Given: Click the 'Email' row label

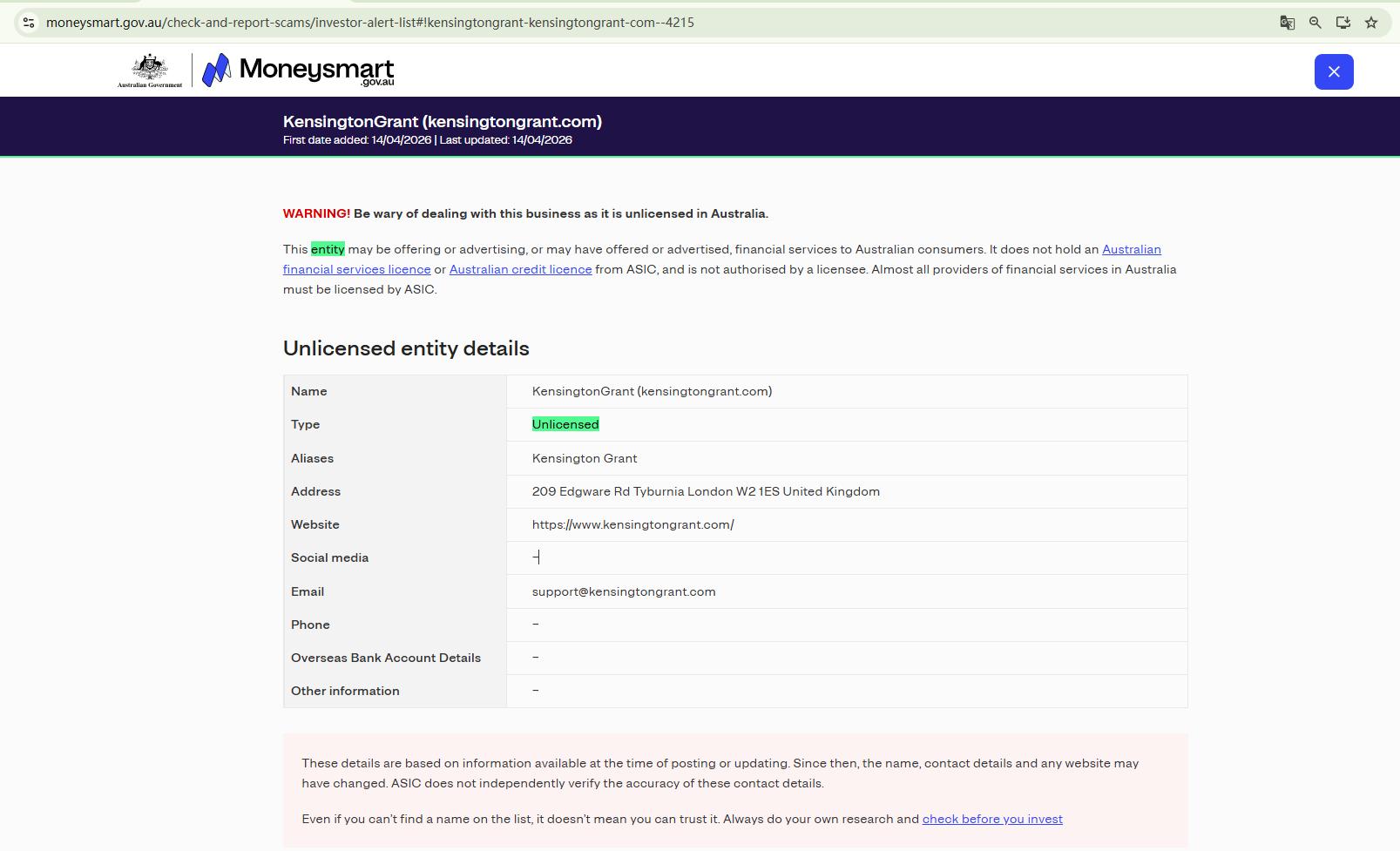Looking at the screenshot, I should (308, 591).
